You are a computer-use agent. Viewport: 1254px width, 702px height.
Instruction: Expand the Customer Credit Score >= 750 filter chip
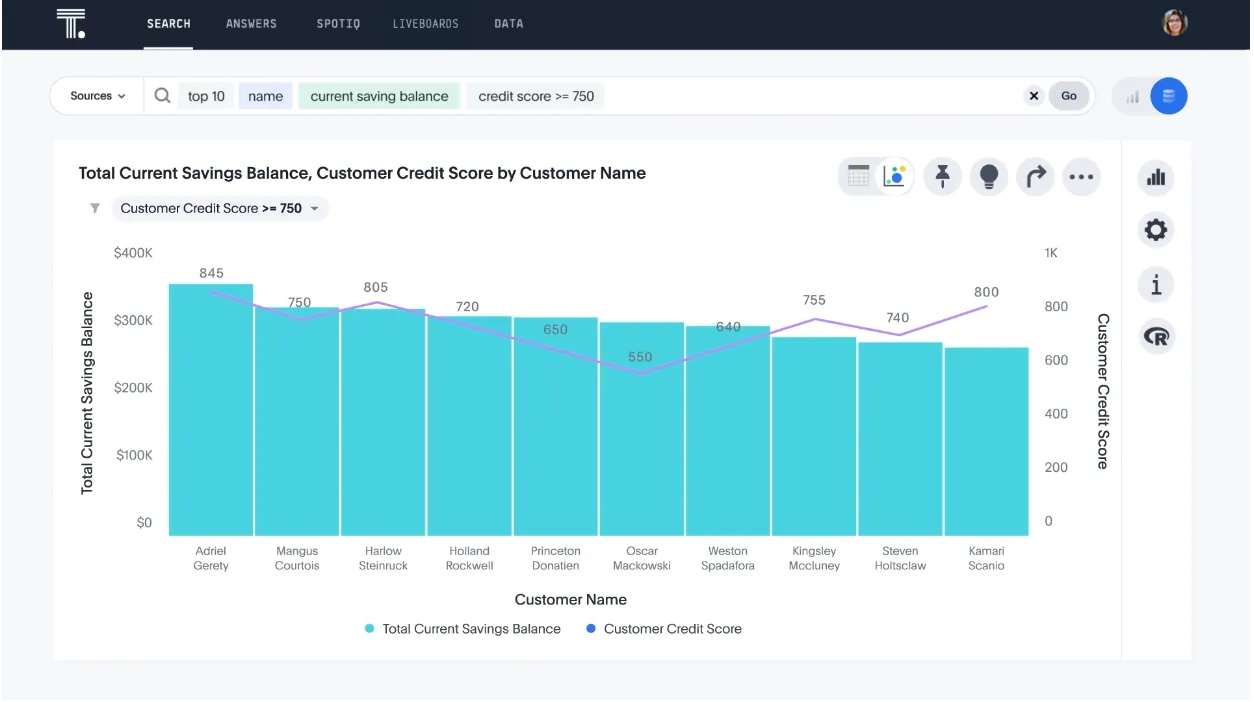(313, 208)
